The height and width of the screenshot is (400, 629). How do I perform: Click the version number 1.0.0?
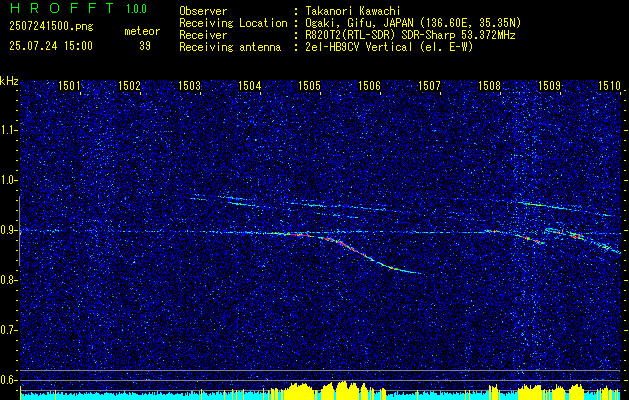tap(136, 9)
